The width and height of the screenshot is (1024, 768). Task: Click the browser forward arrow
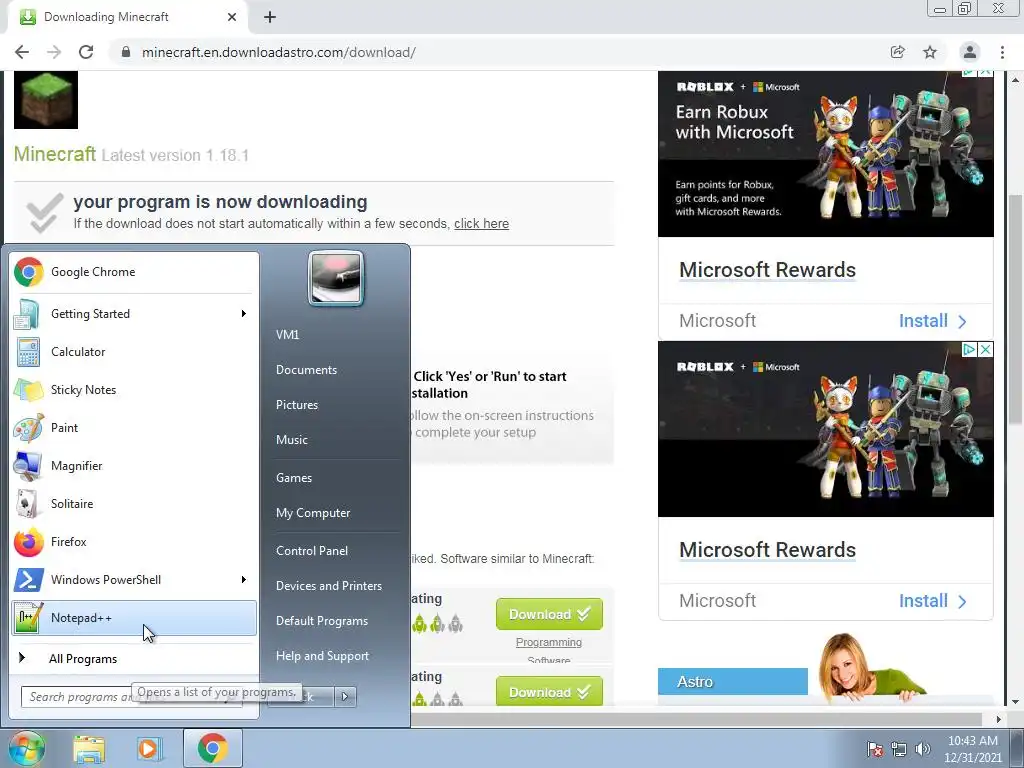pyautogui.click(x=54, y=52)
